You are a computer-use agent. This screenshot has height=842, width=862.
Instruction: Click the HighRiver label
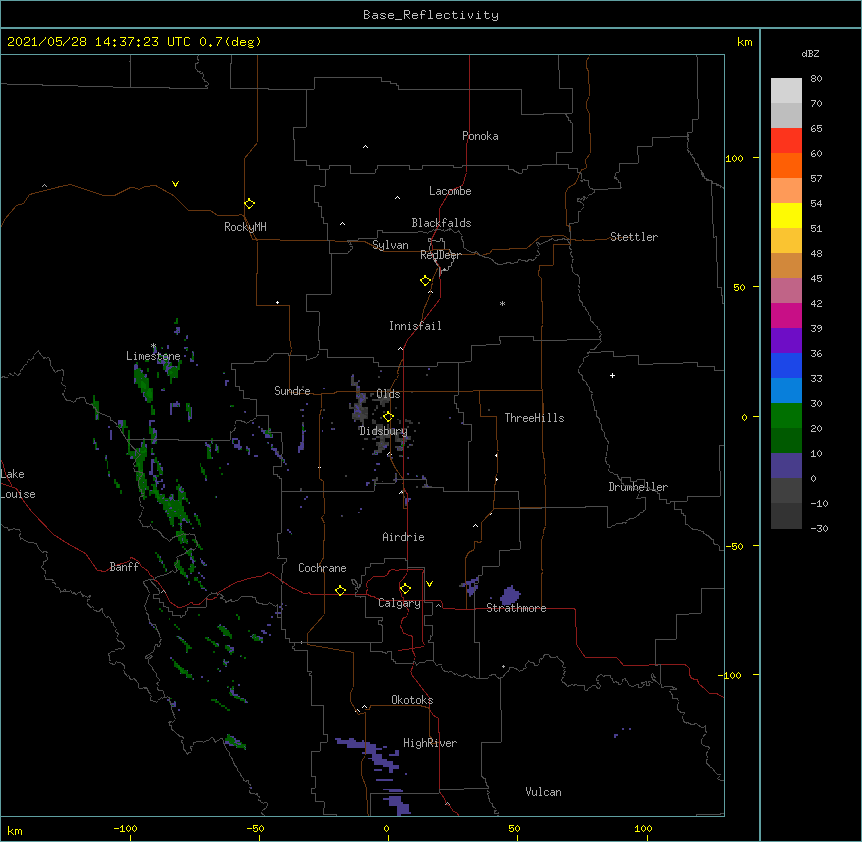tap(430, 743)
